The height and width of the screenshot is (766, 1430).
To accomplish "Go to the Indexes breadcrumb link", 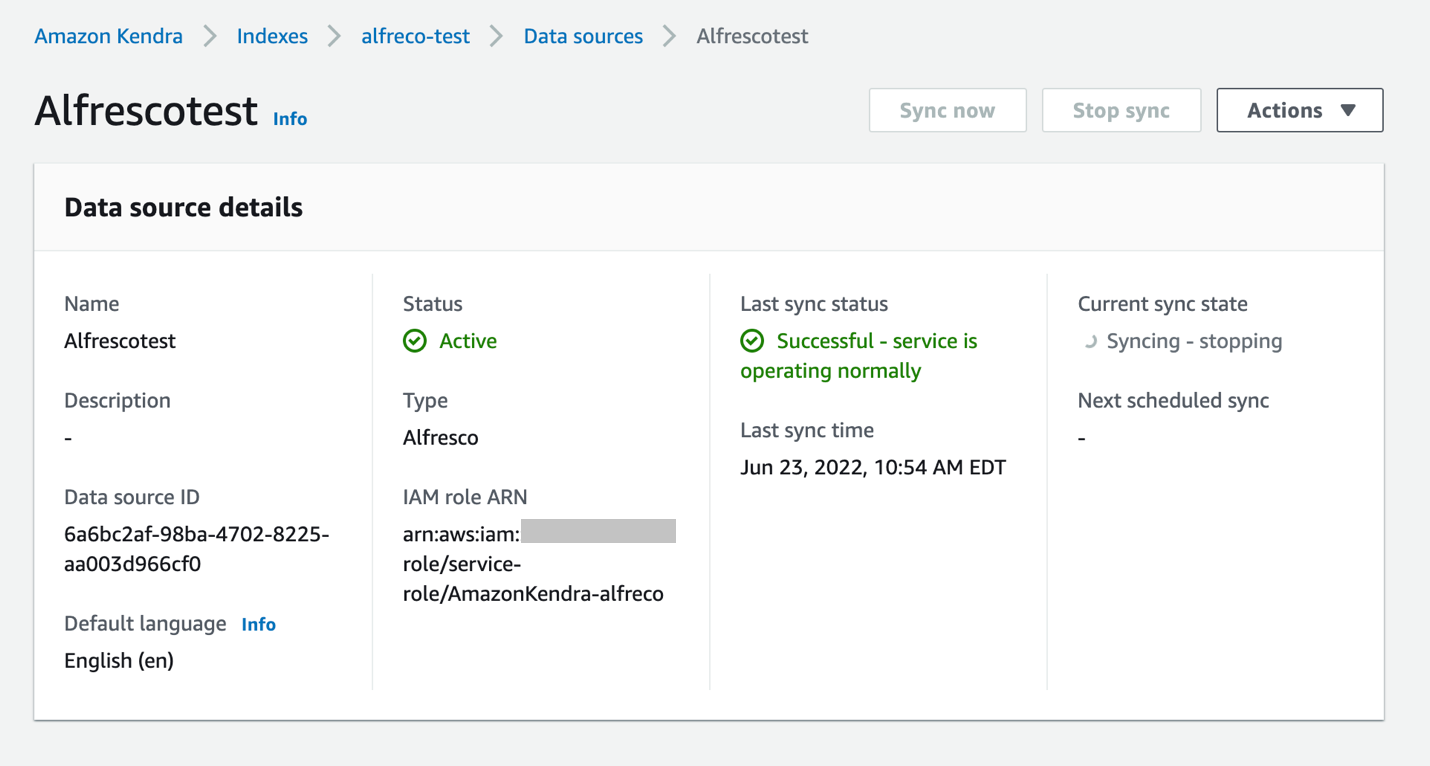I will [x=272, y=37].
